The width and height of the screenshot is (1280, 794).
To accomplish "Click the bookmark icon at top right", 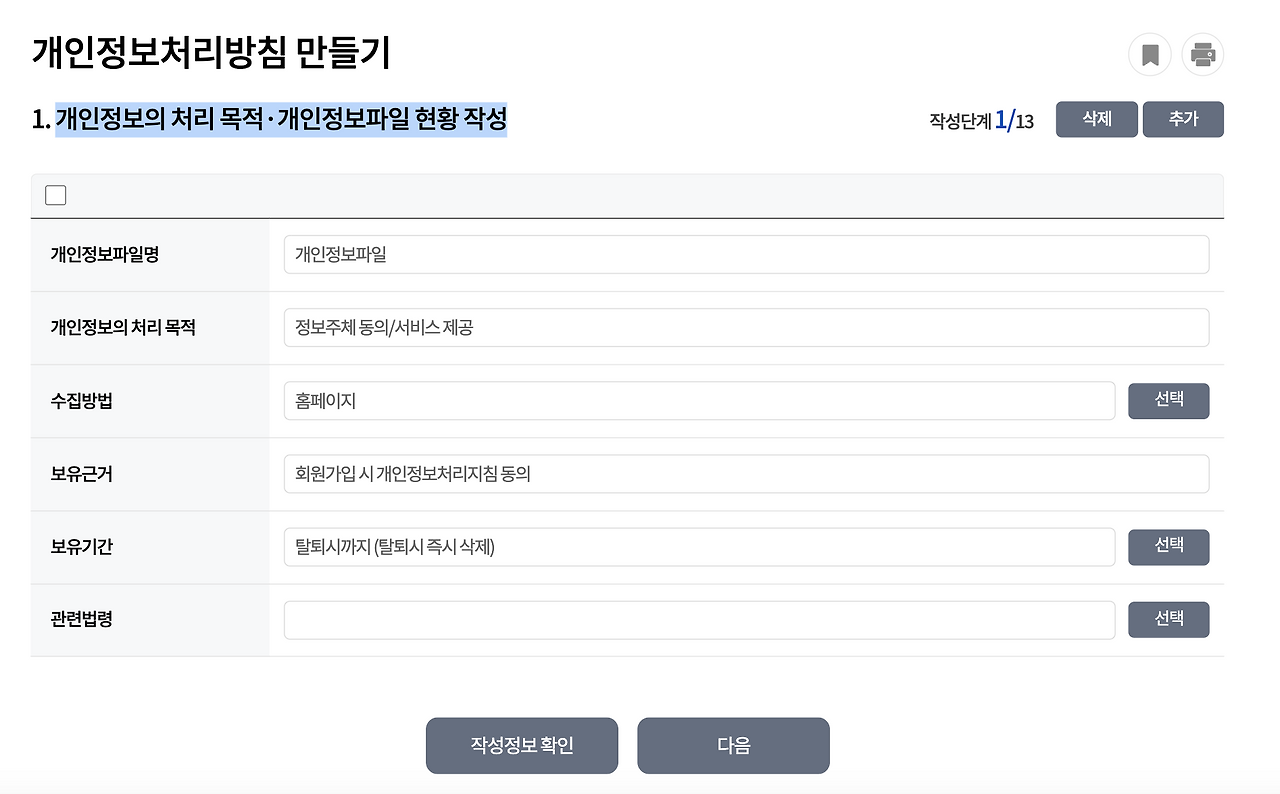I will [1149, 54].
